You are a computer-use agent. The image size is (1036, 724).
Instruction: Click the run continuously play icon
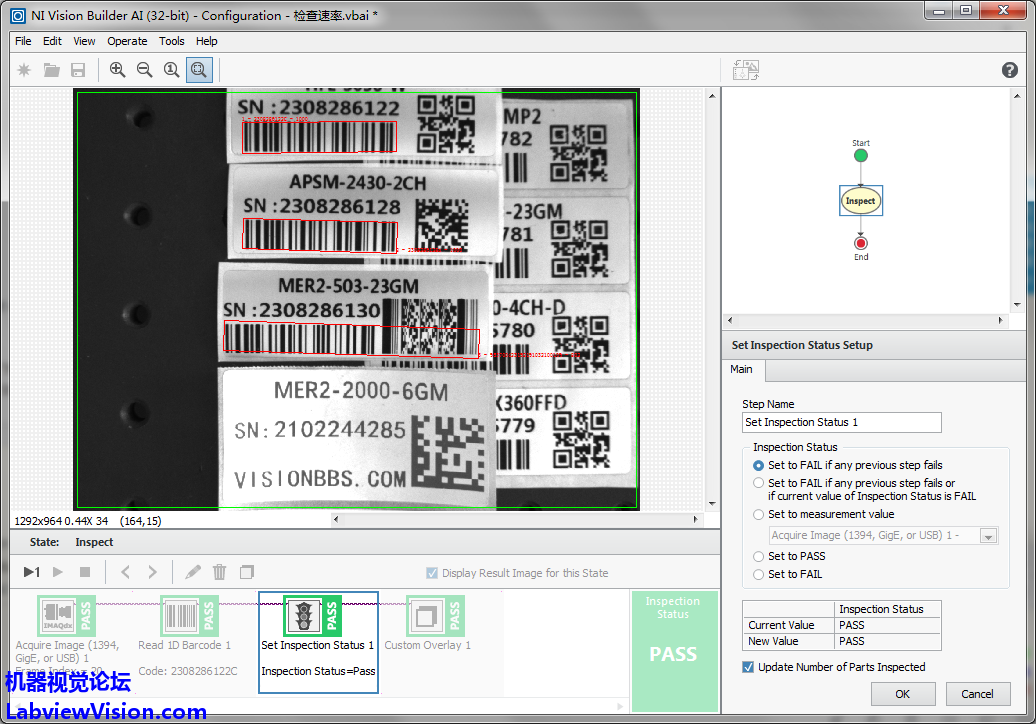click(58, 572)
